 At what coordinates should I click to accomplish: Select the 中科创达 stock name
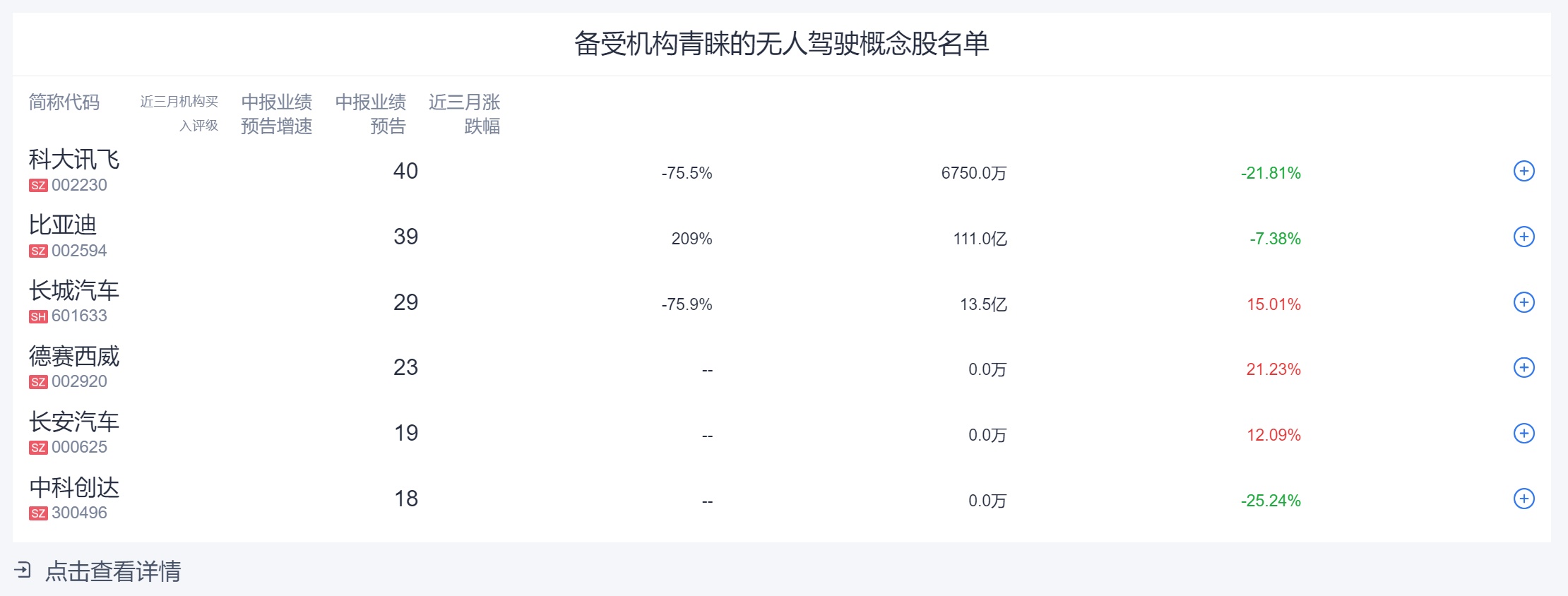point(74,488)
